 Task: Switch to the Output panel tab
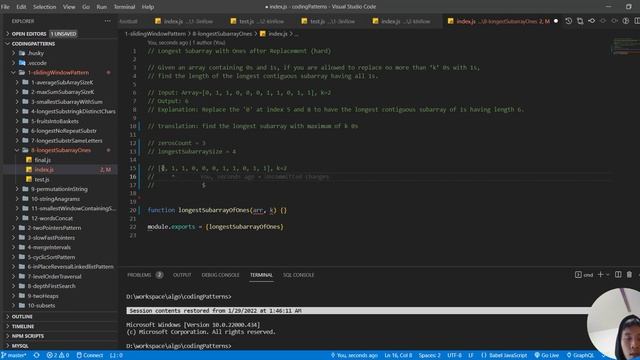[x=182, y=275]
